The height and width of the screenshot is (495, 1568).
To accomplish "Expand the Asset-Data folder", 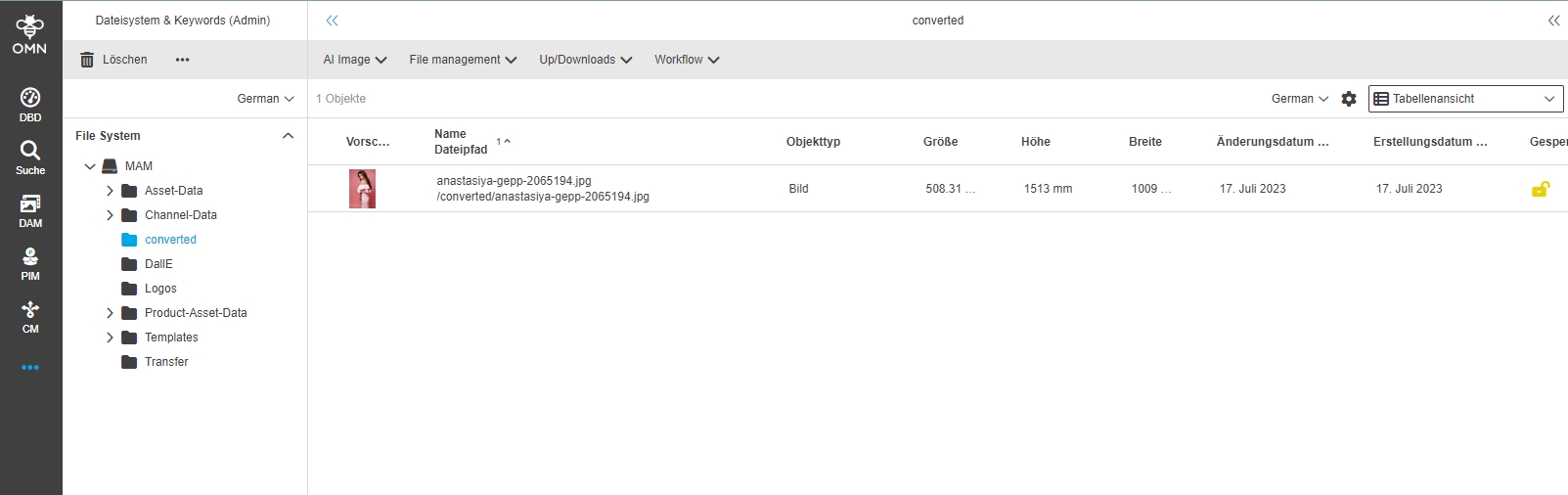I will click(110, 191).
